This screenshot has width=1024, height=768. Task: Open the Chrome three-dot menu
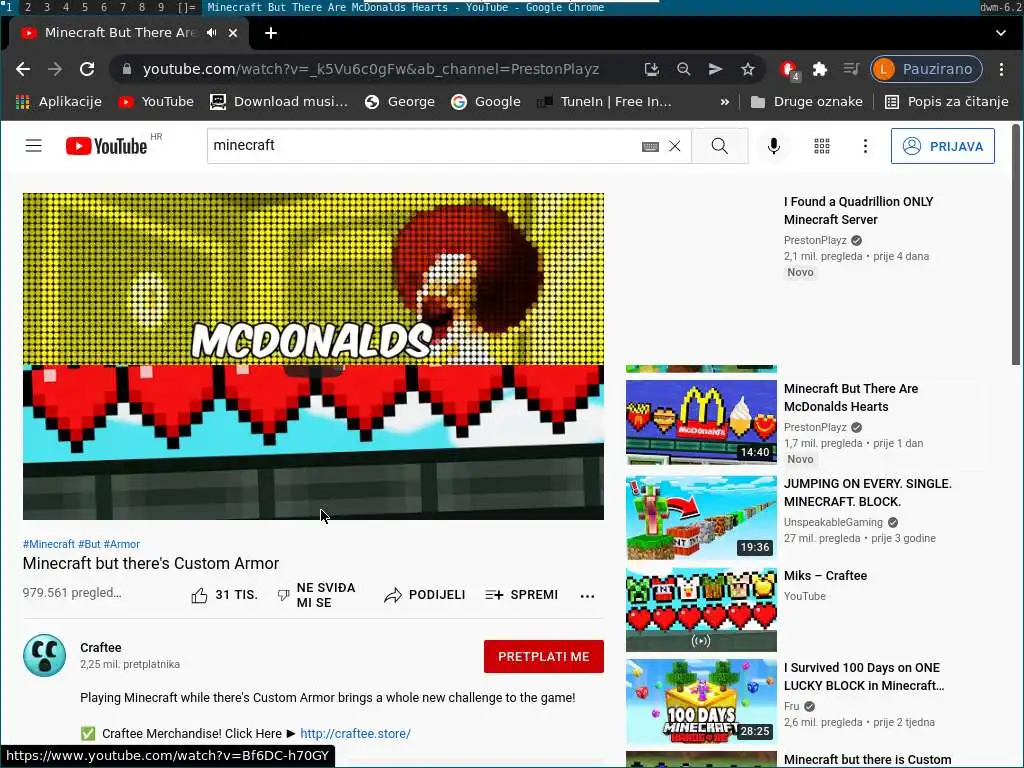tap(1001, 69)
